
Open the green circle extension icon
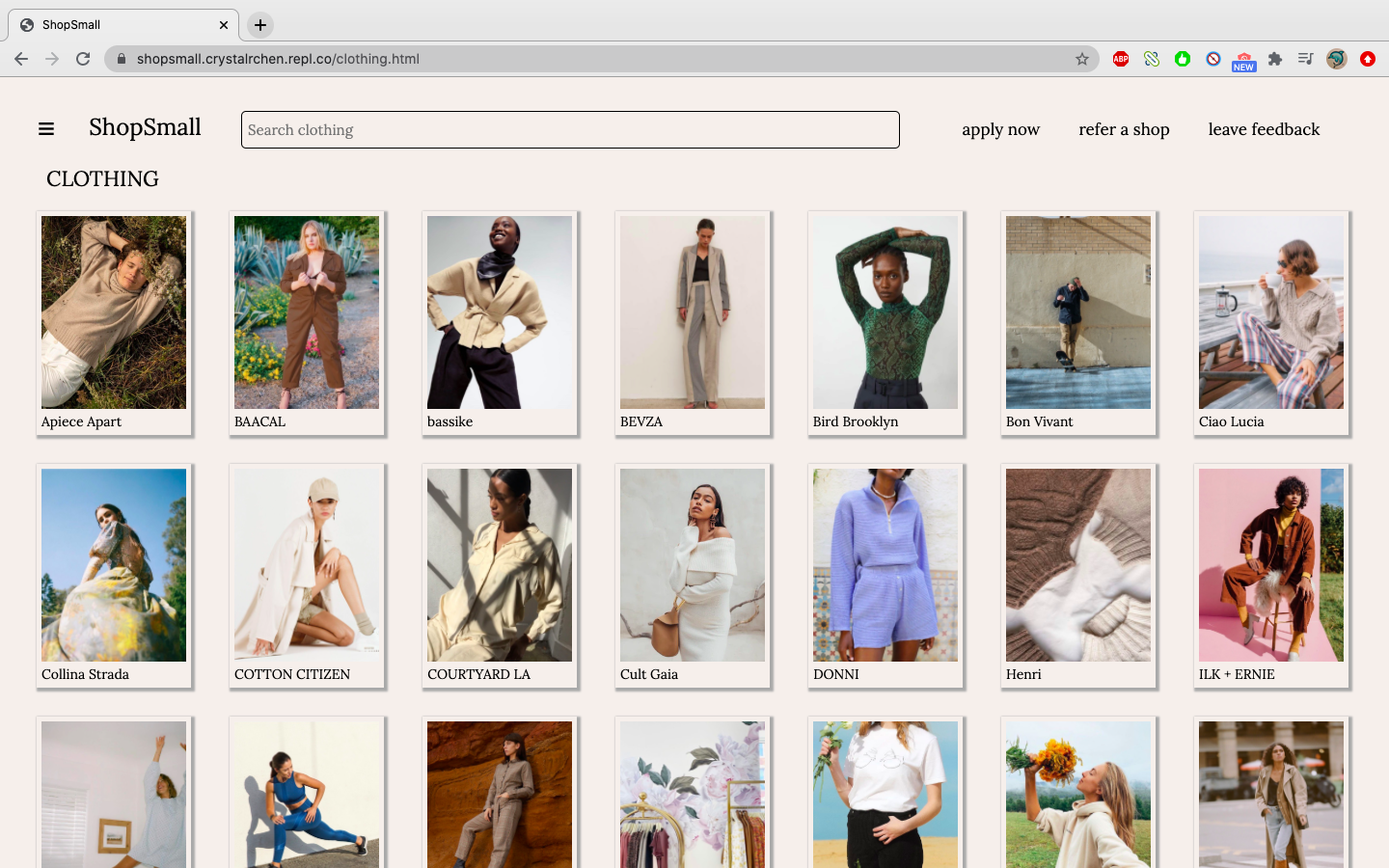click(x=1183, y=59)
